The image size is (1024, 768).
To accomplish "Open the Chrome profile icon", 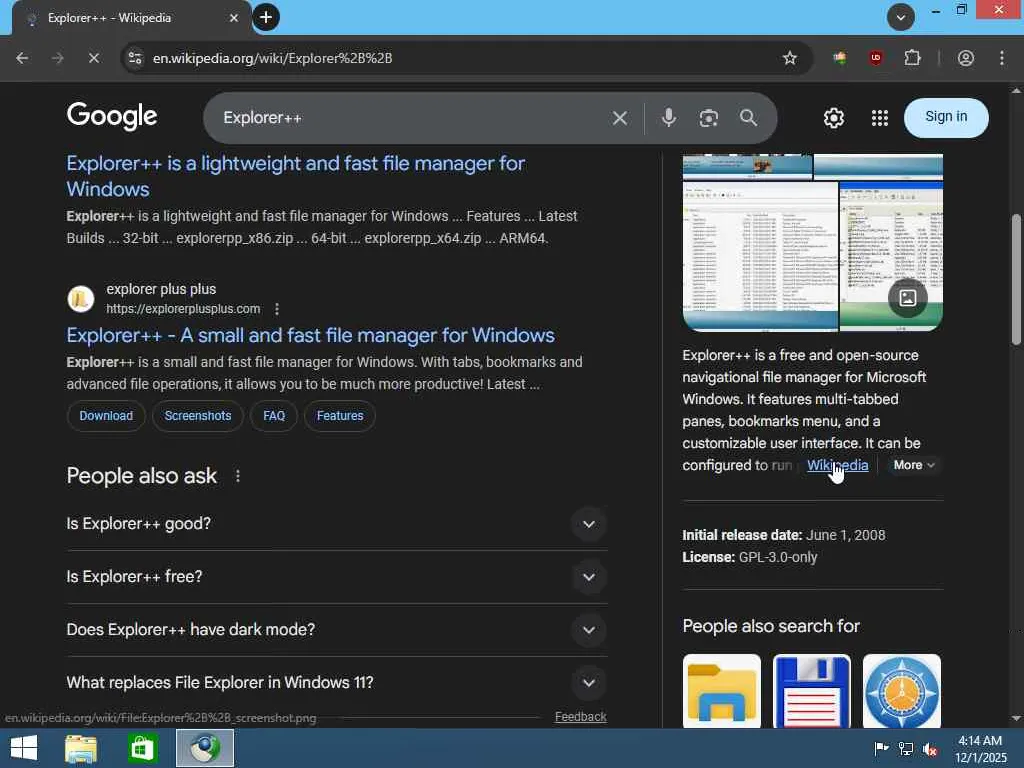I will 966,58.
